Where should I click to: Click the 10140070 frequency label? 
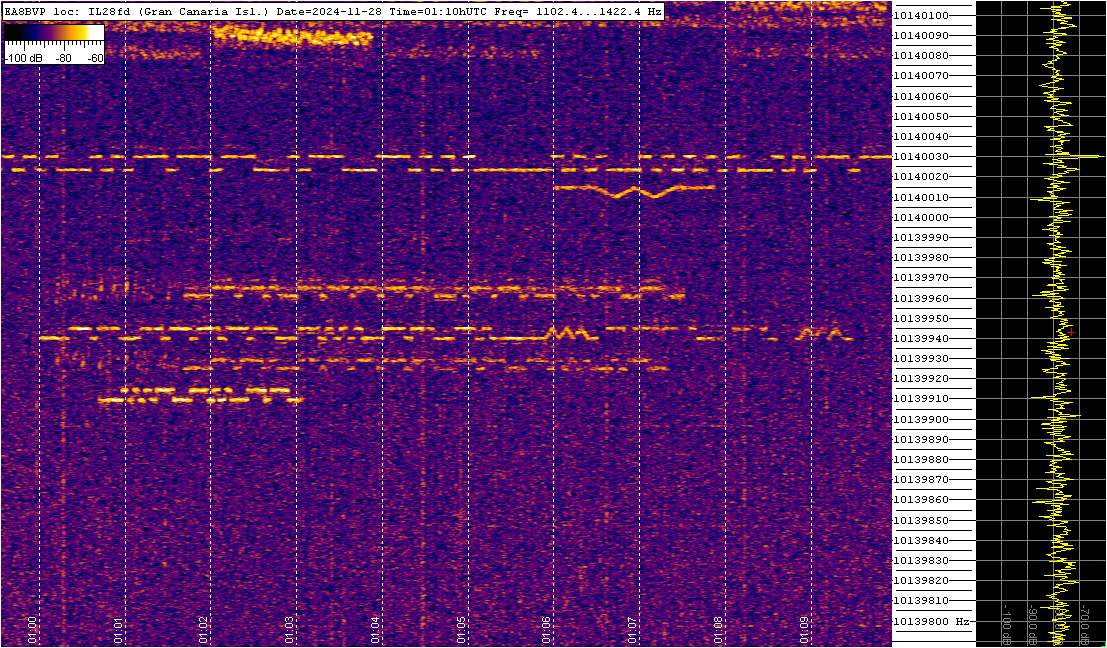[921, 76]
